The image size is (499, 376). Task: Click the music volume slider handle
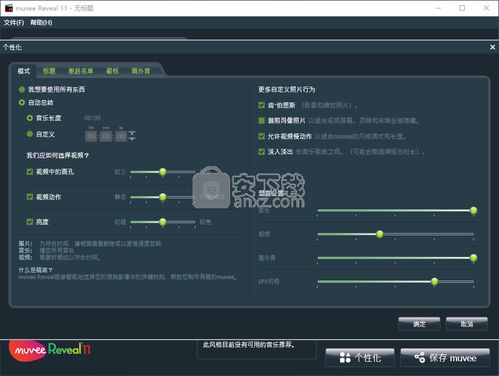coord(473,210)
